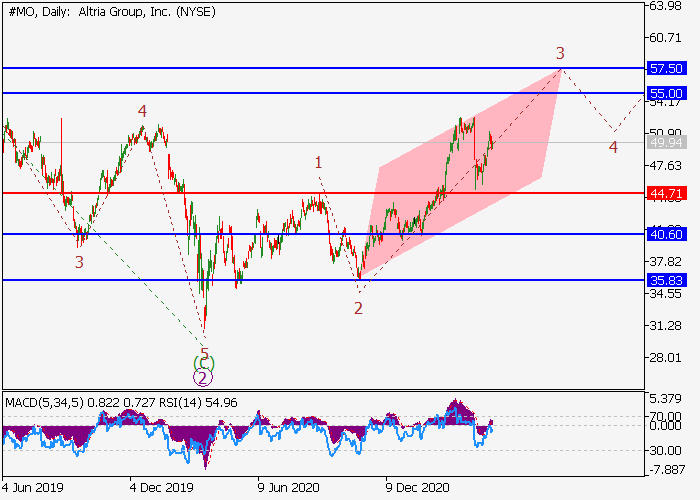The width and height of the screenshot is (700, 500).
Task: Click the 60.71 price axis label
Action: pyautogui.click(x=666, y=38)
